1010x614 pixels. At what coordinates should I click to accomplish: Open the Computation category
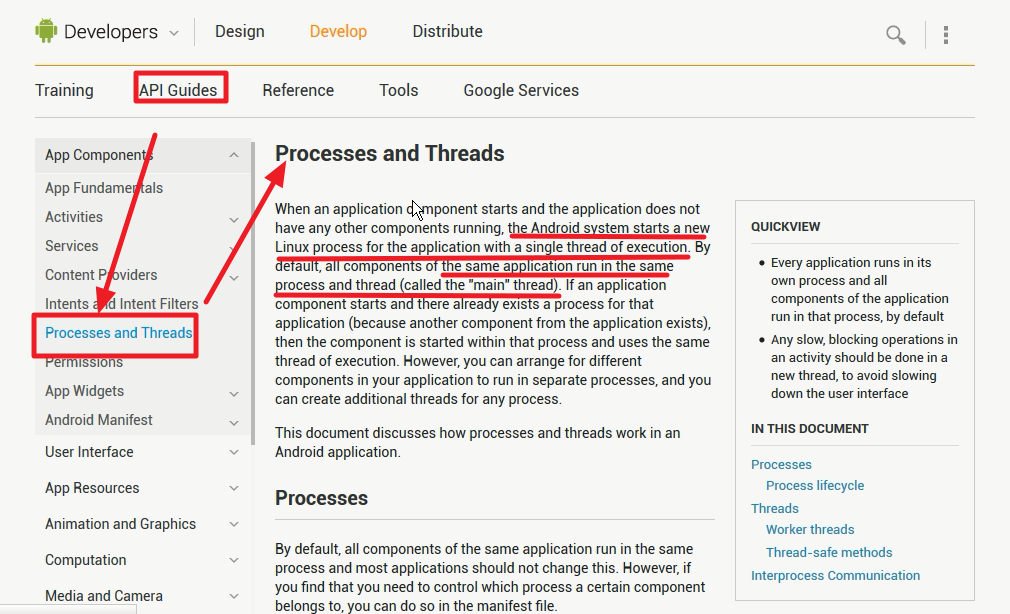pyautogui.click(x=86, y=561)
